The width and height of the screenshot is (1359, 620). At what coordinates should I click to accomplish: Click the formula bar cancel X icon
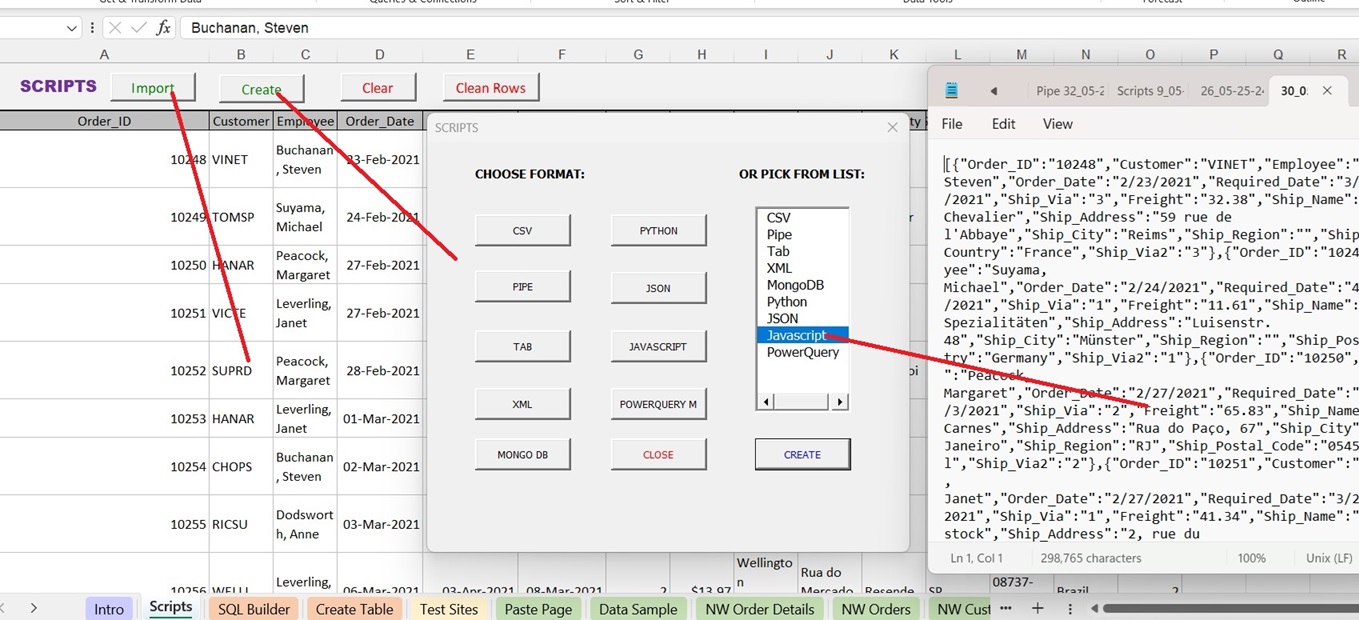pyautogui.click(x=115, y=28)
